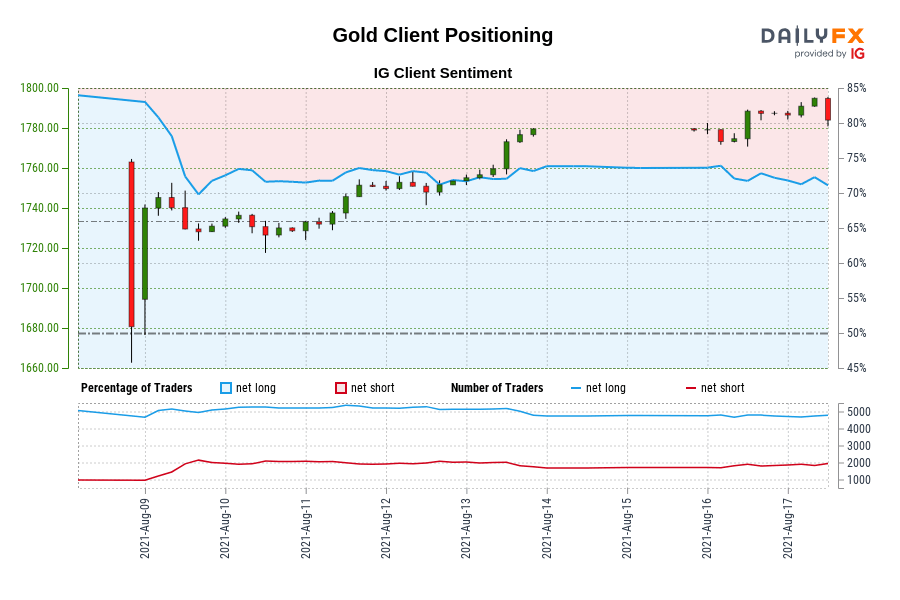This screenshot has height=600, width=900.
Task: Click the 50% axis label on right
Action: click(855, 333)
